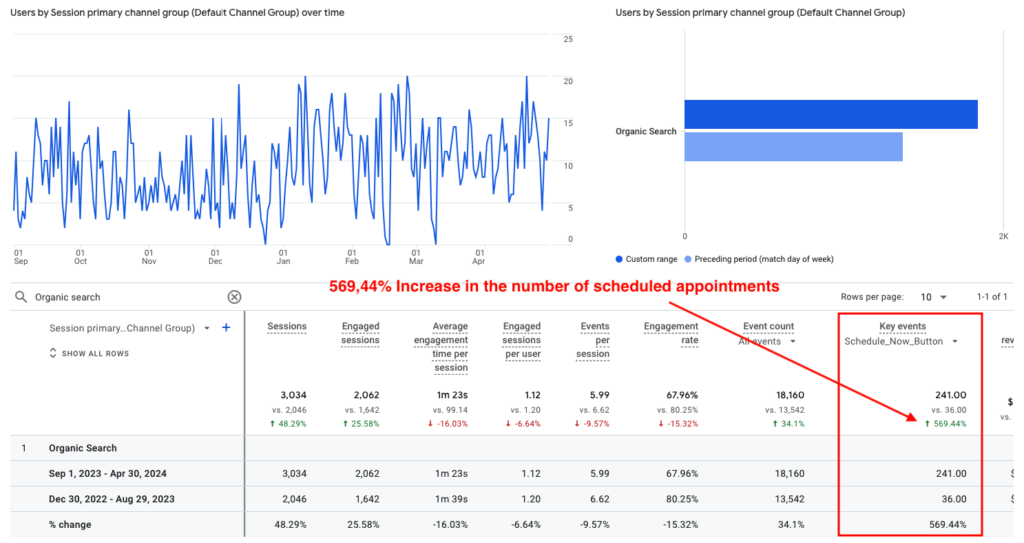Screen dimensions: 1024x543
Task: Select the Dec 30, 2022 - Aug 29, 2023 row
Action: coord(511,499)
